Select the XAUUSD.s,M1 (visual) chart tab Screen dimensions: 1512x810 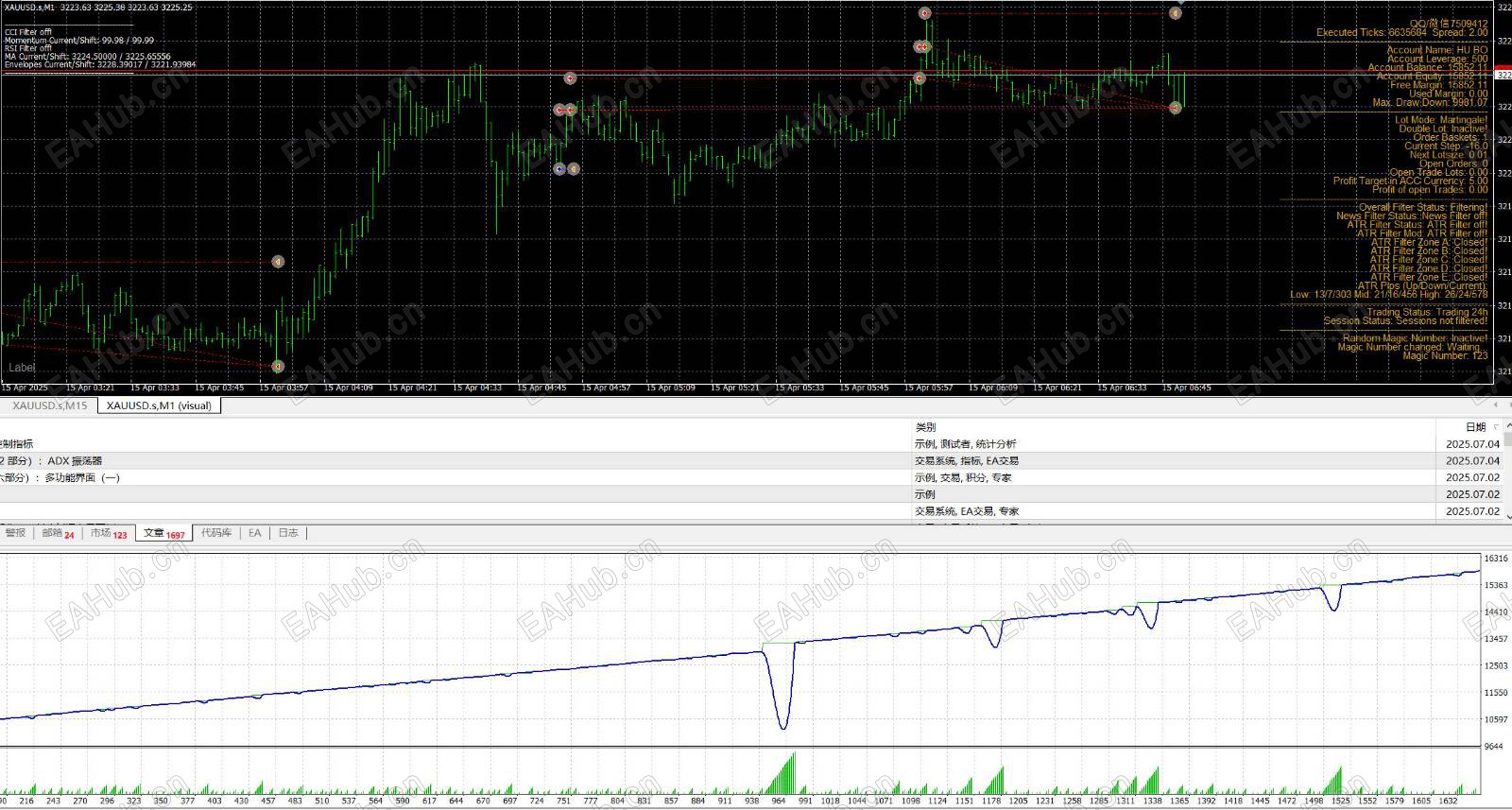159,405
